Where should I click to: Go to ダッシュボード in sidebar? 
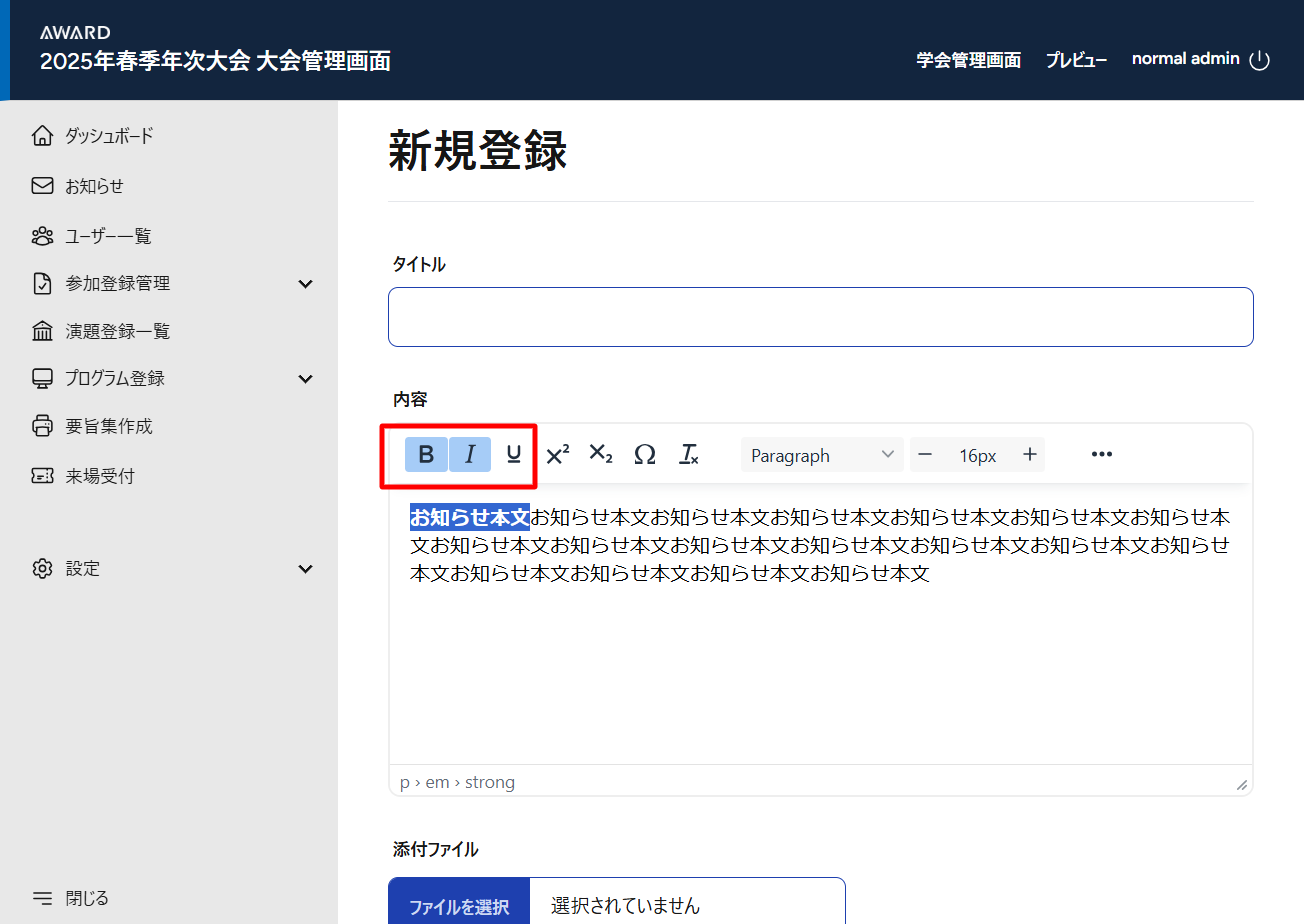coord(109,136)
